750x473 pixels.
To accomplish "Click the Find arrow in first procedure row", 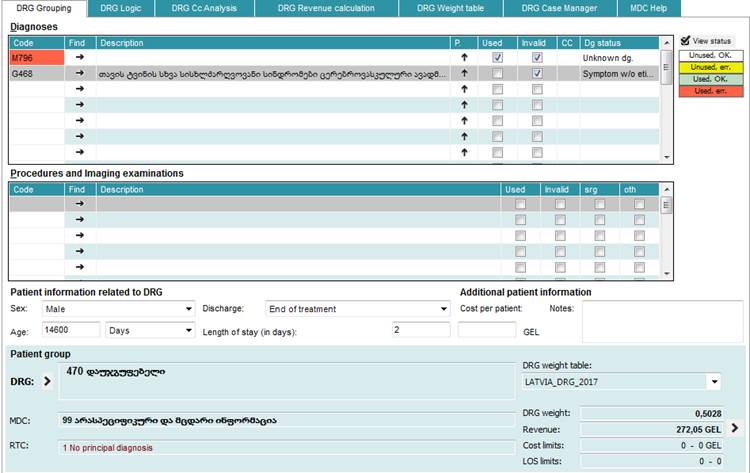I will (x=79, y=203).
